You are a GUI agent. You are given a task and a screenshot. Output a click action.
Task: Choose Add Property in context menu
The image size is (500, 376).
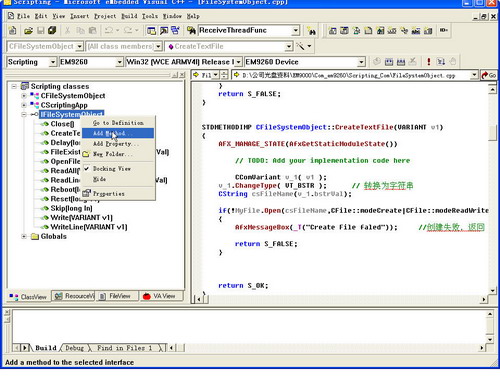(118, 144)
